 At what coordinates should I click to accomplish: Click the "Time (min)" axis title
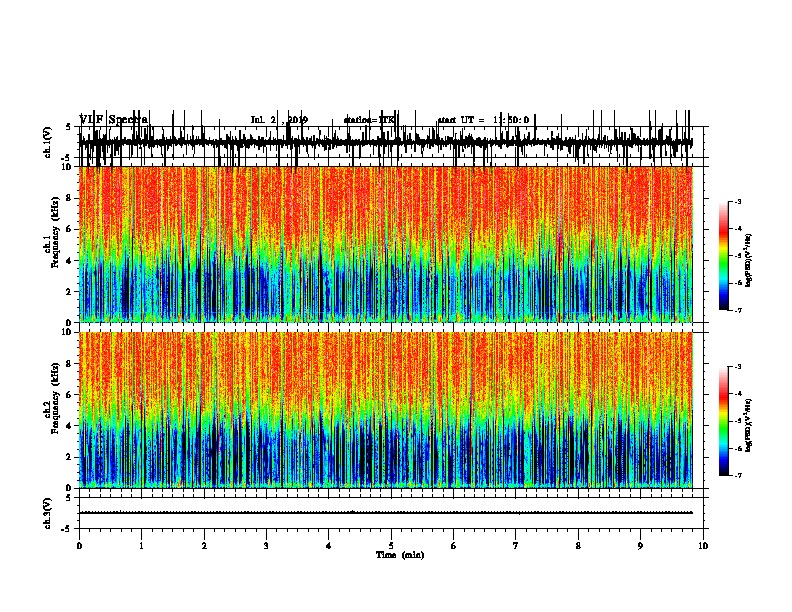click(400, 555)
